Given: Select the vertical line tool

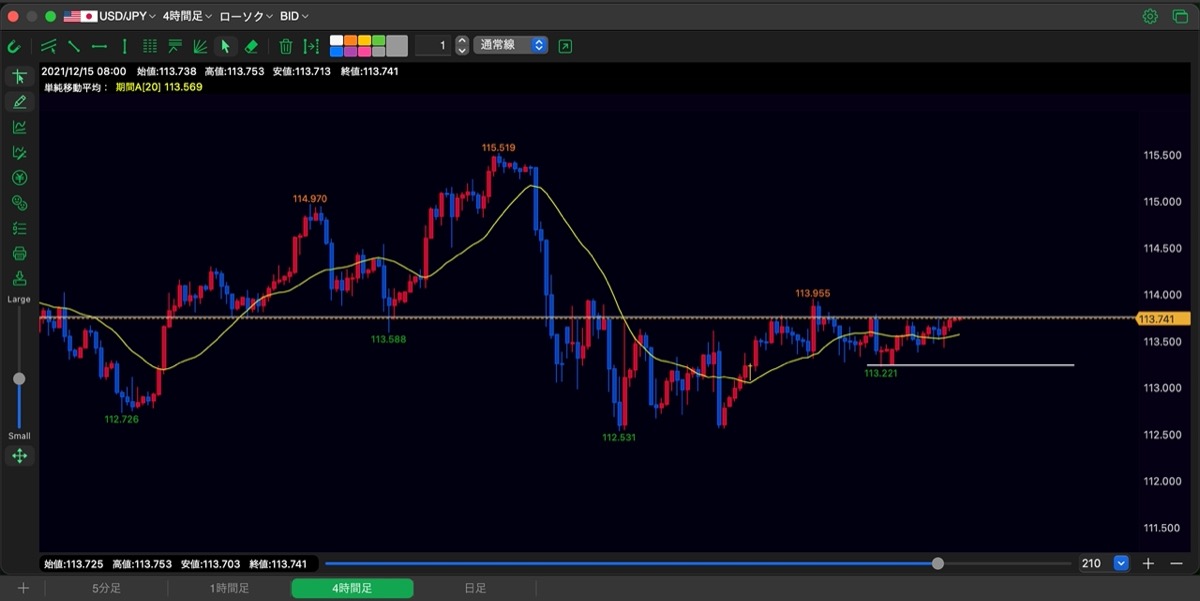Looking at the screenshot, I should tap(124, 46).
